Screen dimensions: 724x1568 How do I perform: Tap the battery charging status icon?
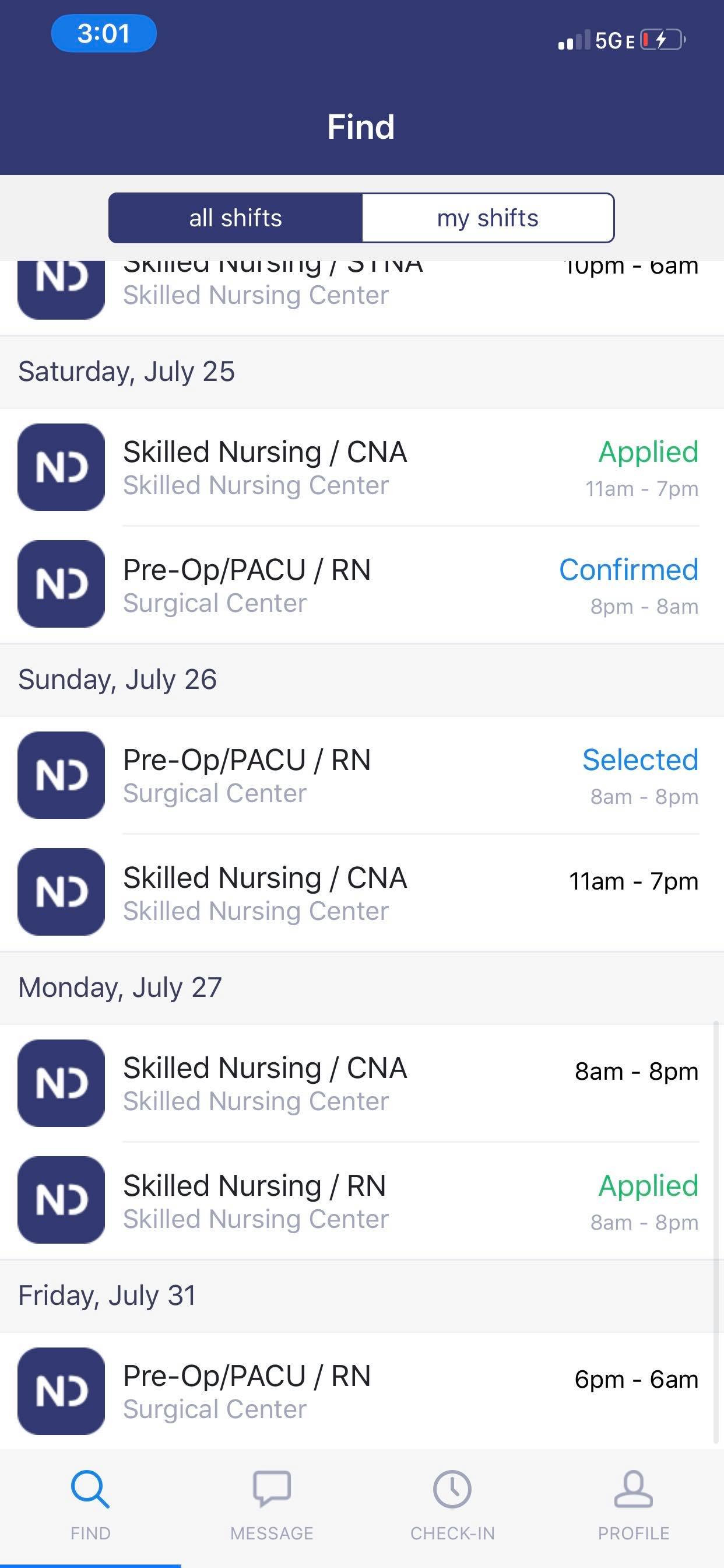pos(663,40)
